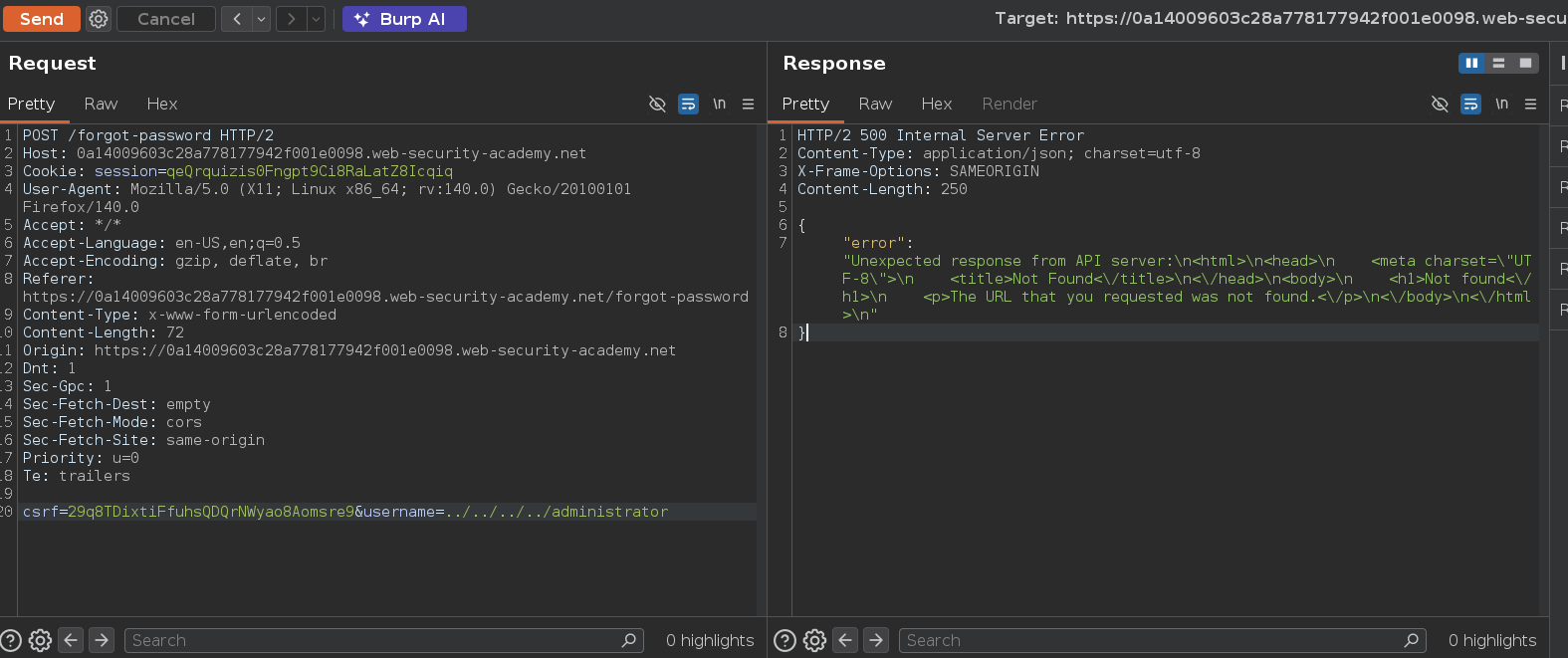Click the csrf and username body parameter line

[x=345, y=512]
